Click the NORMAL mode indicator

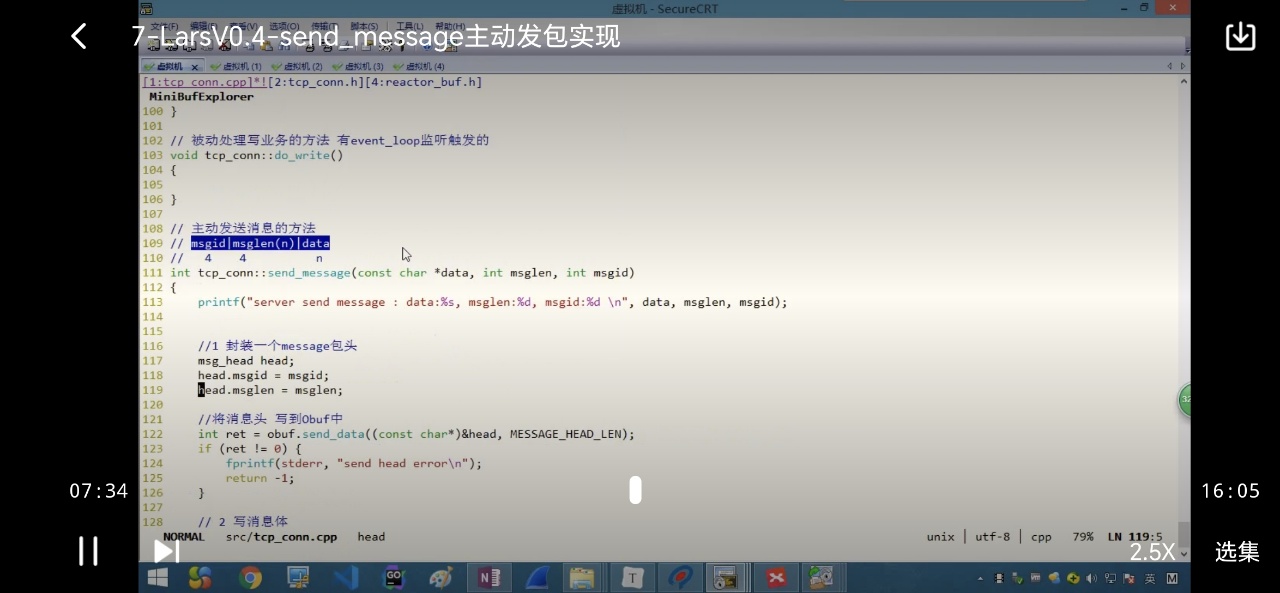pos(184,537)
